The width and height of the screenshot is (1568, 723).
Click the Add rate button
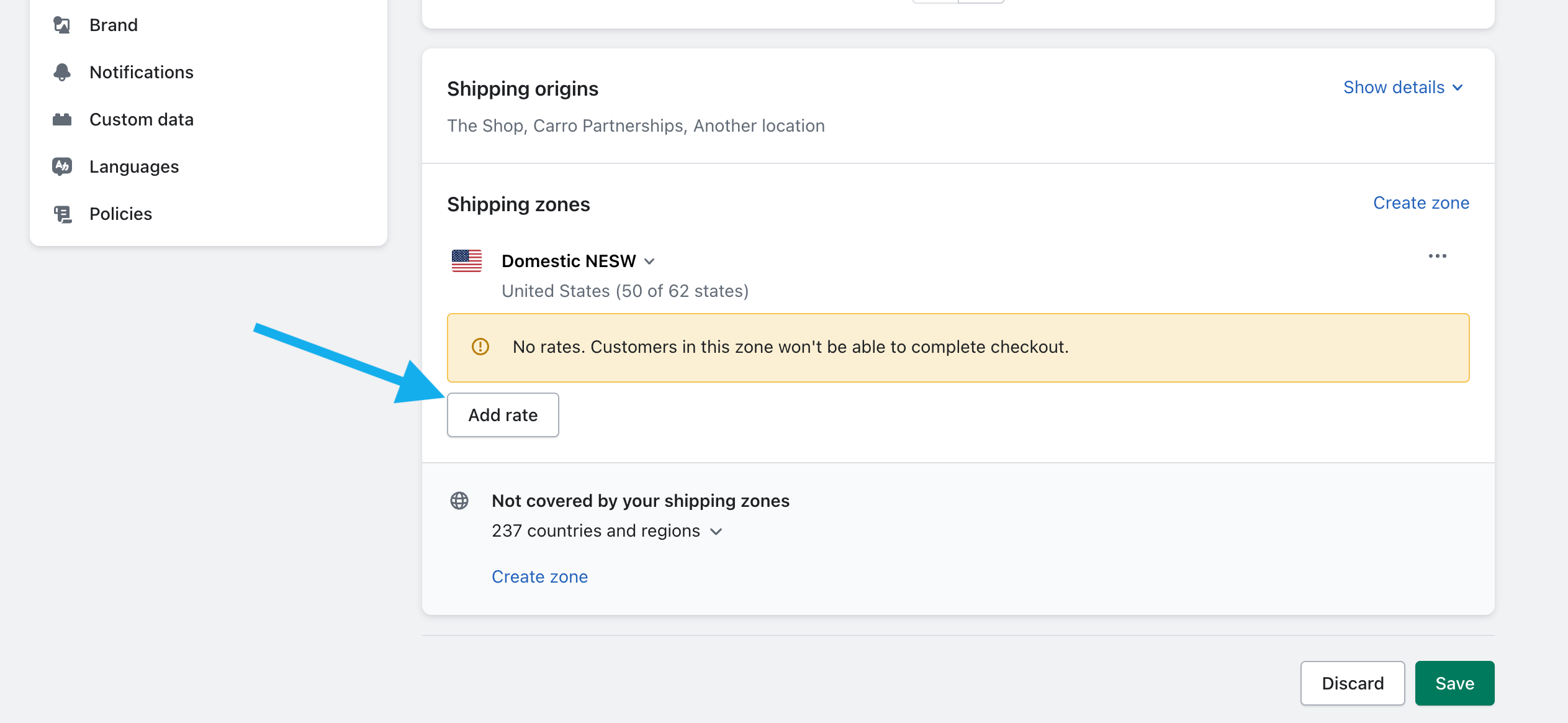click(503, 415)
